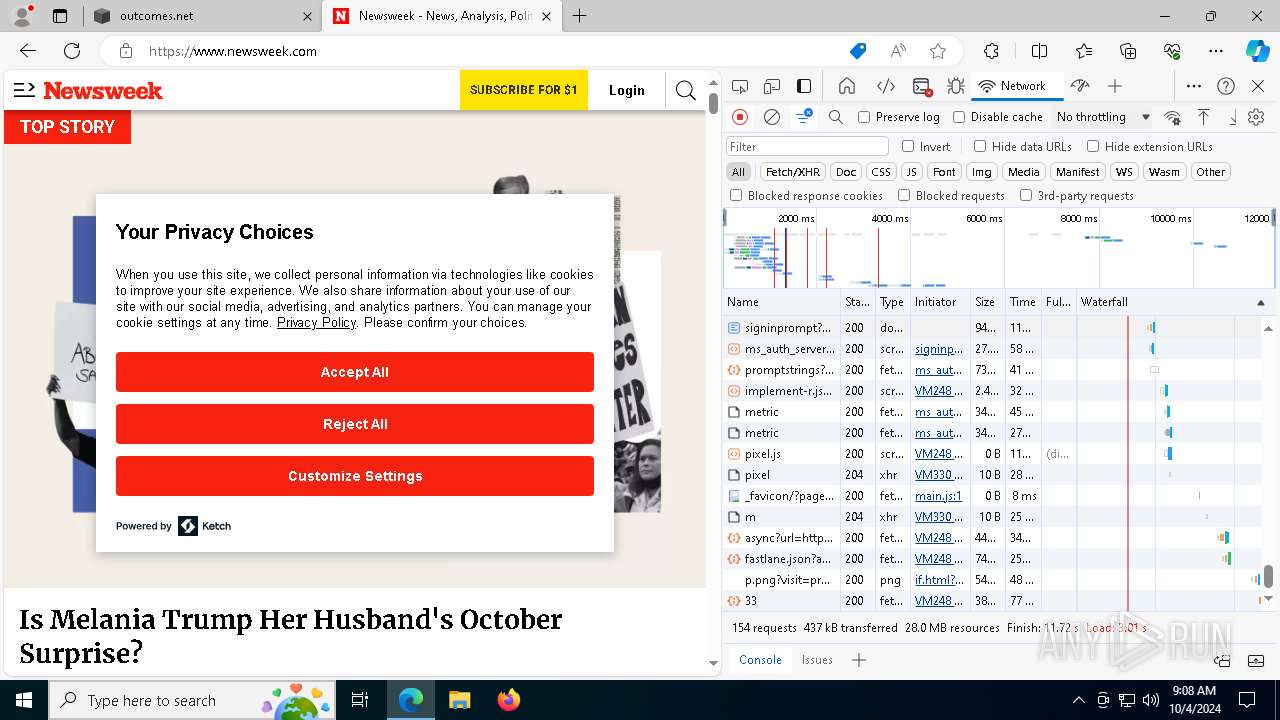Switch to the Issues drawer tab
The height and width of the screenshot is (720, 1280).
817,660
